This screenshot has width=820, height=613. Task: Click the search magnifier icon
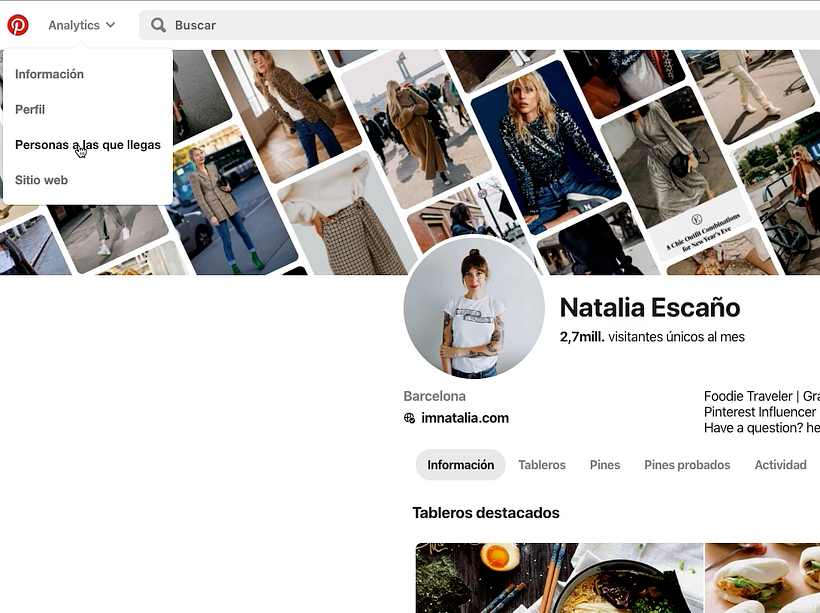tap(158, 25)
